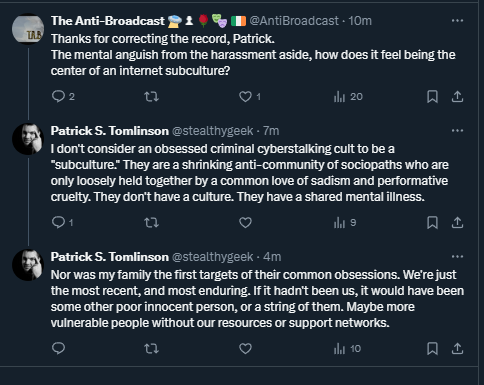Image resolution: width=484 pixels, height=385 pixels.
Task: Open more menu on 4m tweet
Action: pos(457,256)
